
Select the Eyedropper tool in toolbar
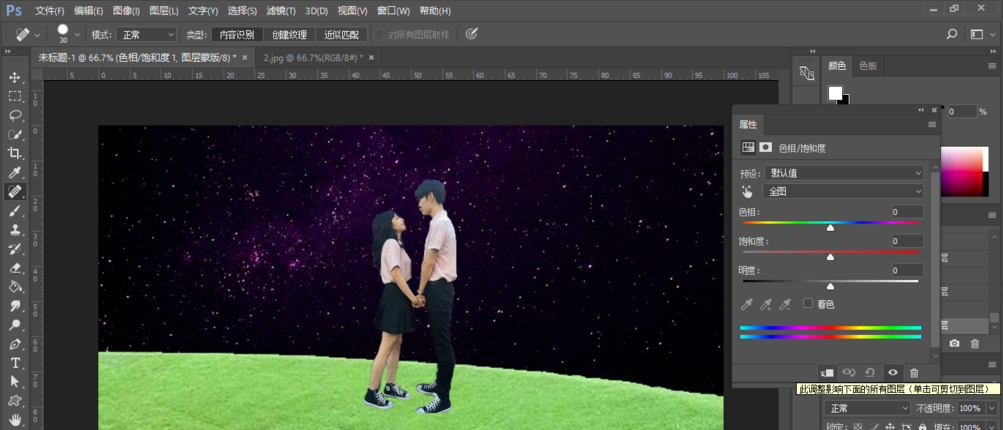[x=15, y=172]
